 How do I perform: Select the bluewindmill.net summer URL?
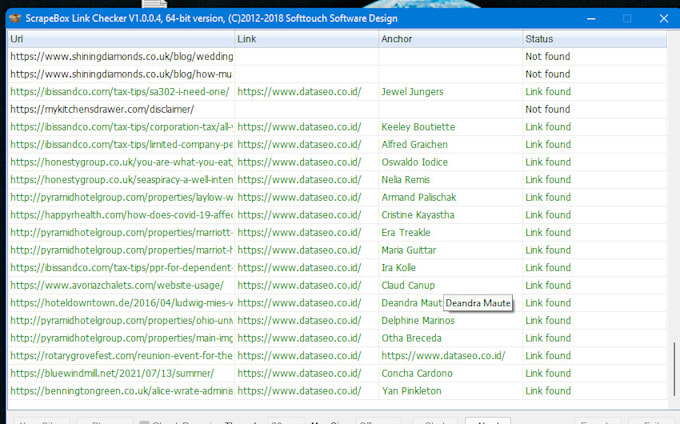(112, 373)
